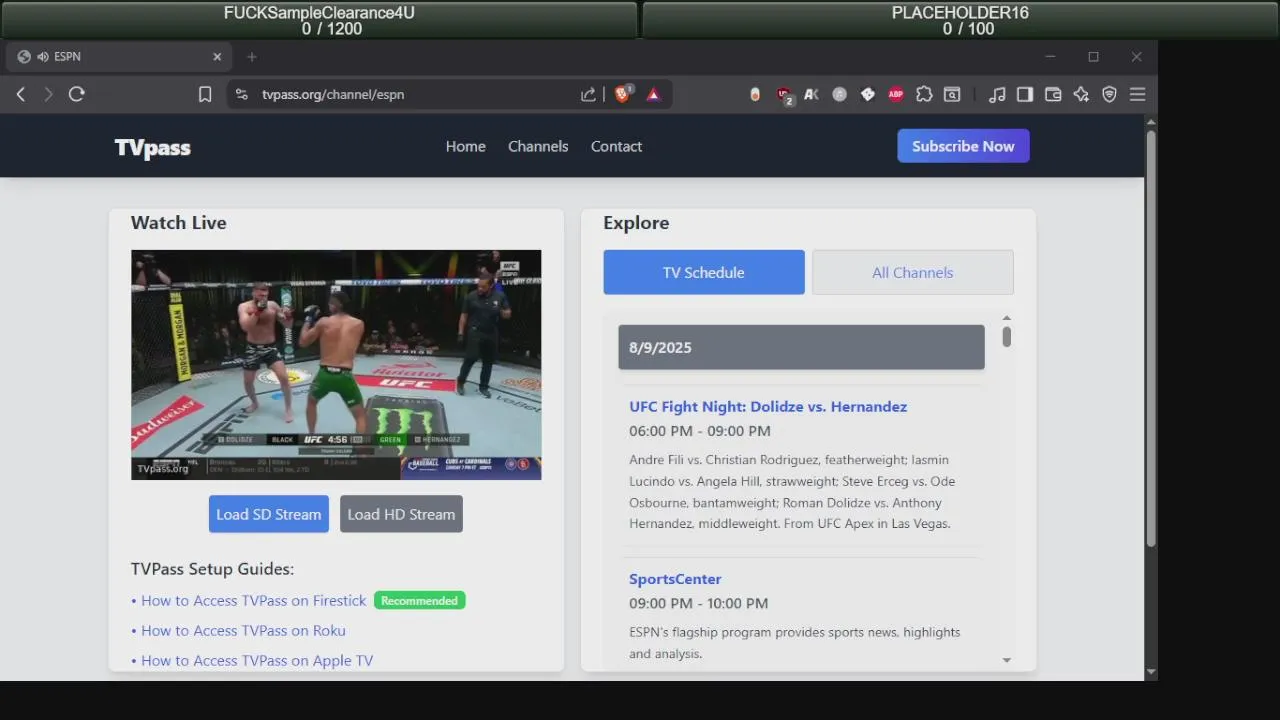This screenshot has width=1280, height=720.
Task: Open the Brave Rewards triangle icon
Action: (653, 94)
